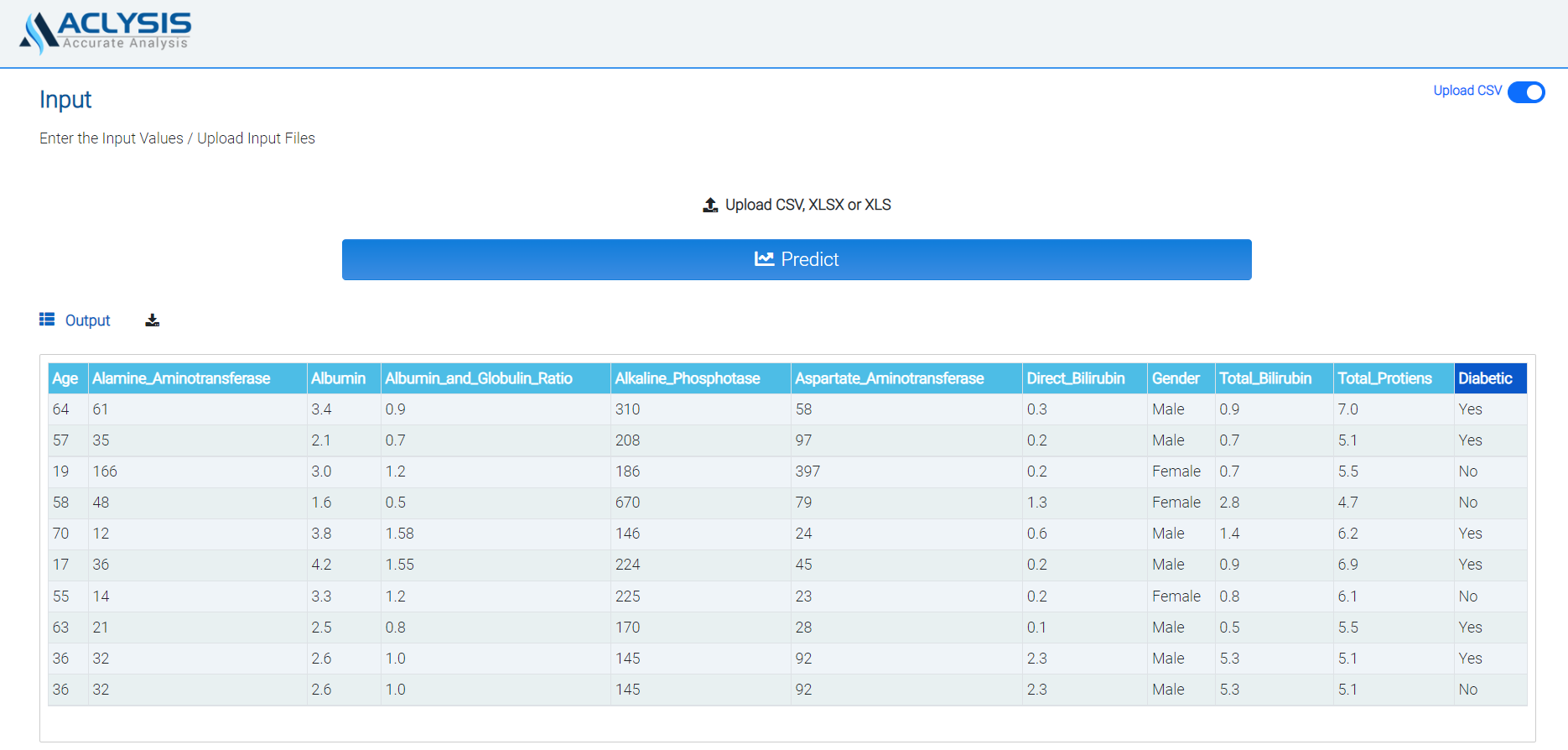The image size is (1568, 750).
Task: Click the Upload CSV text label
Action: 1467,91
